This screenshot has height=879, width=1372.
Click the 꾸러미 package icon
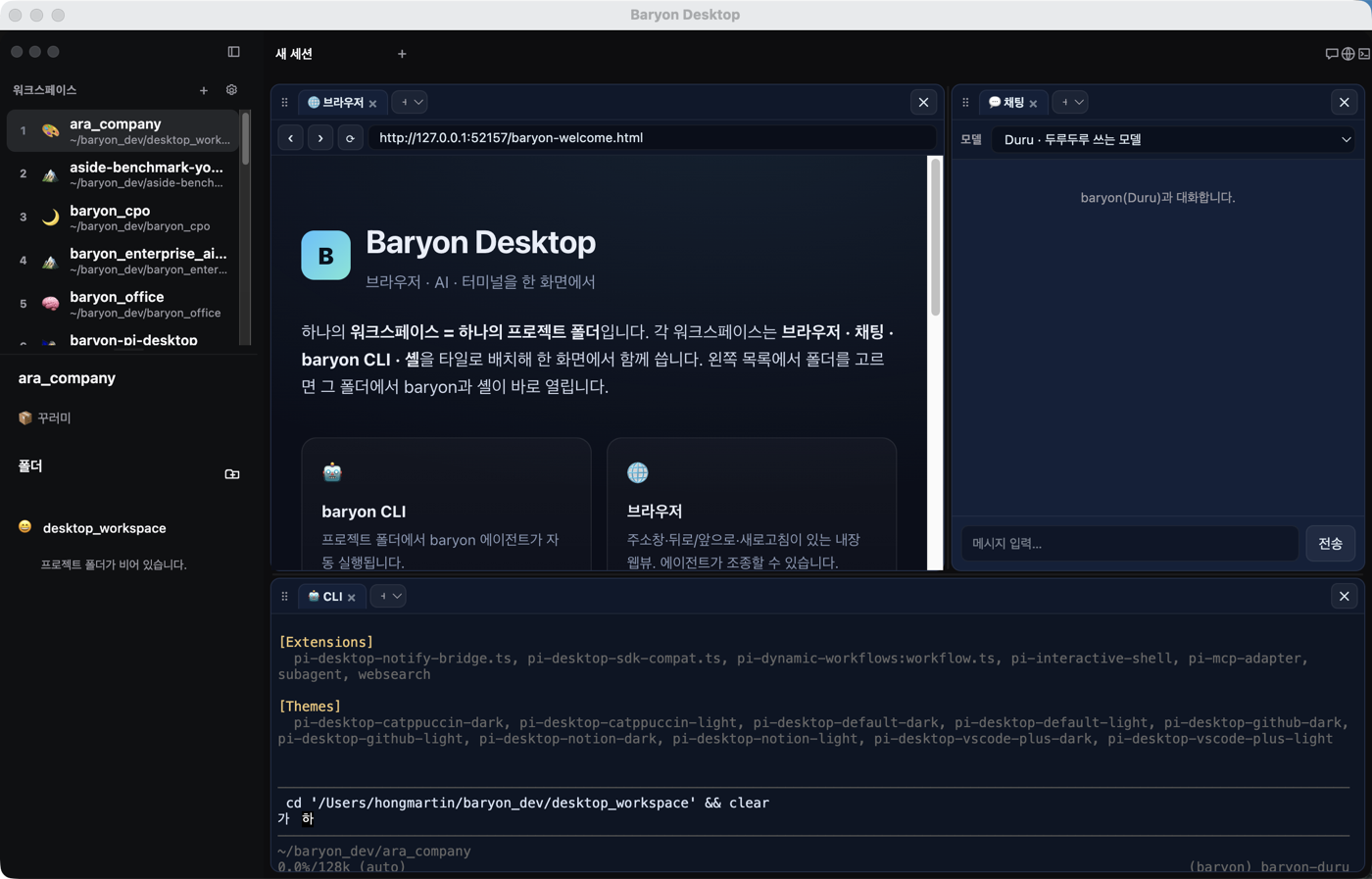(25, 417)
